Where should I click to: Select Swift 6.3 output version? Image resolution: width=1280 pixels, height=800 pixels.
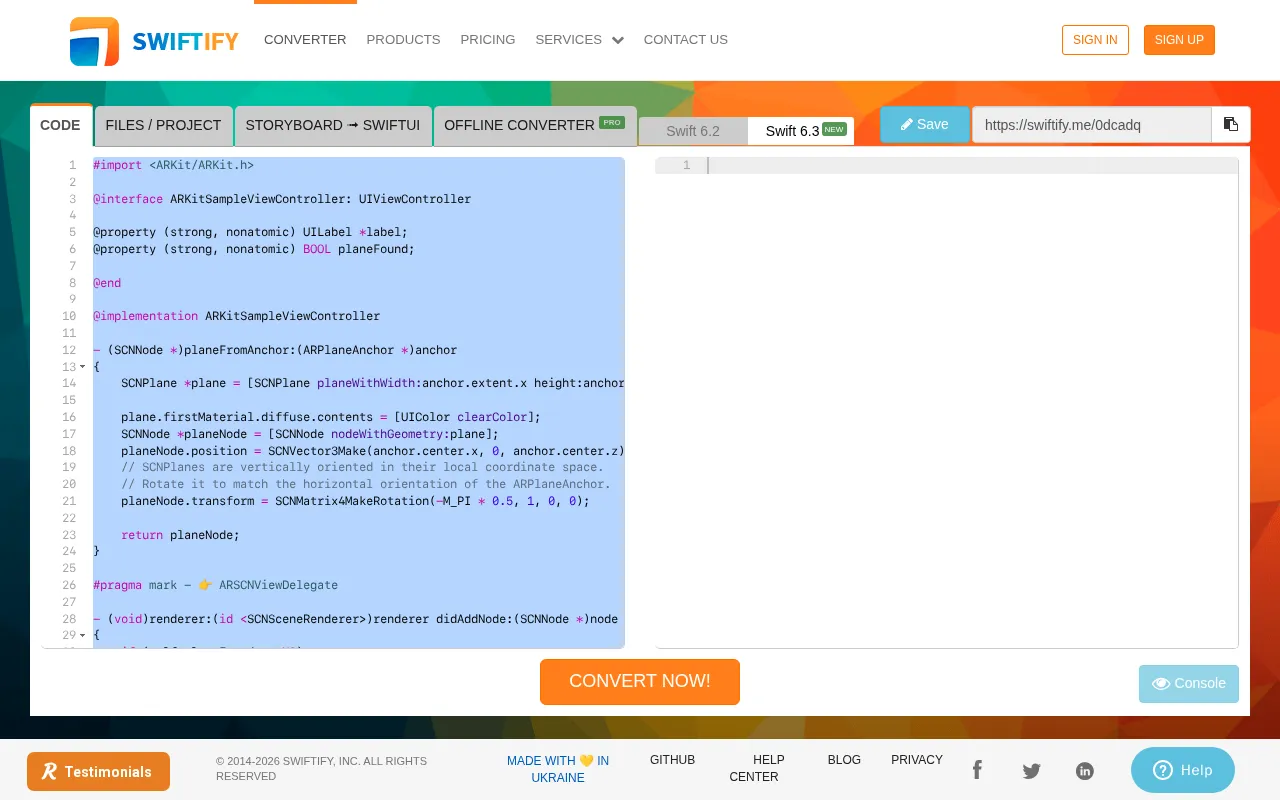coord(801,131)
